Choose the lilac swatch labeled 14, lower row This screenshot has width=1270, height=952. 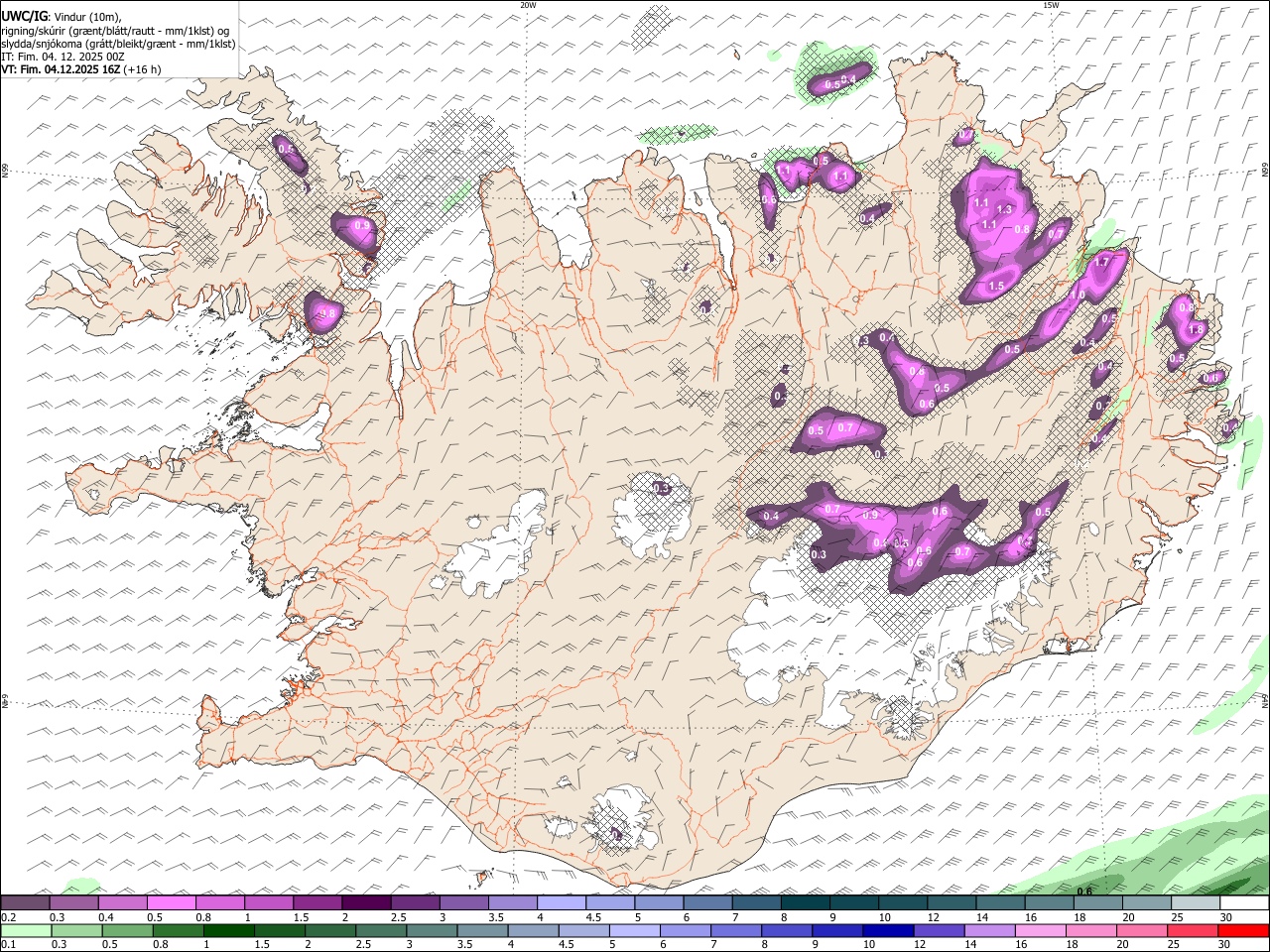point(988,930)
